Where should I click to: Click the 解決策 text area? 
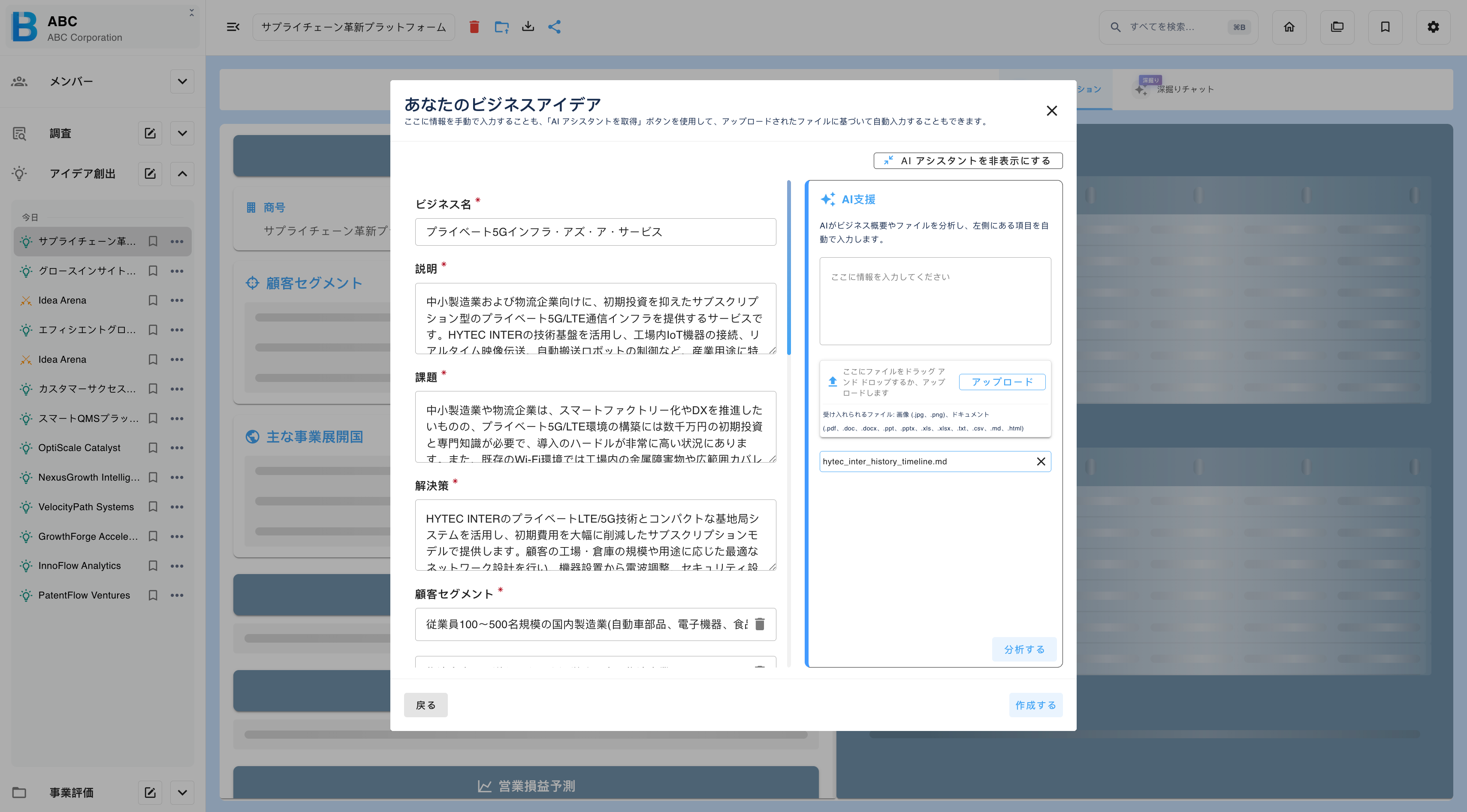[x=595, y=535]
